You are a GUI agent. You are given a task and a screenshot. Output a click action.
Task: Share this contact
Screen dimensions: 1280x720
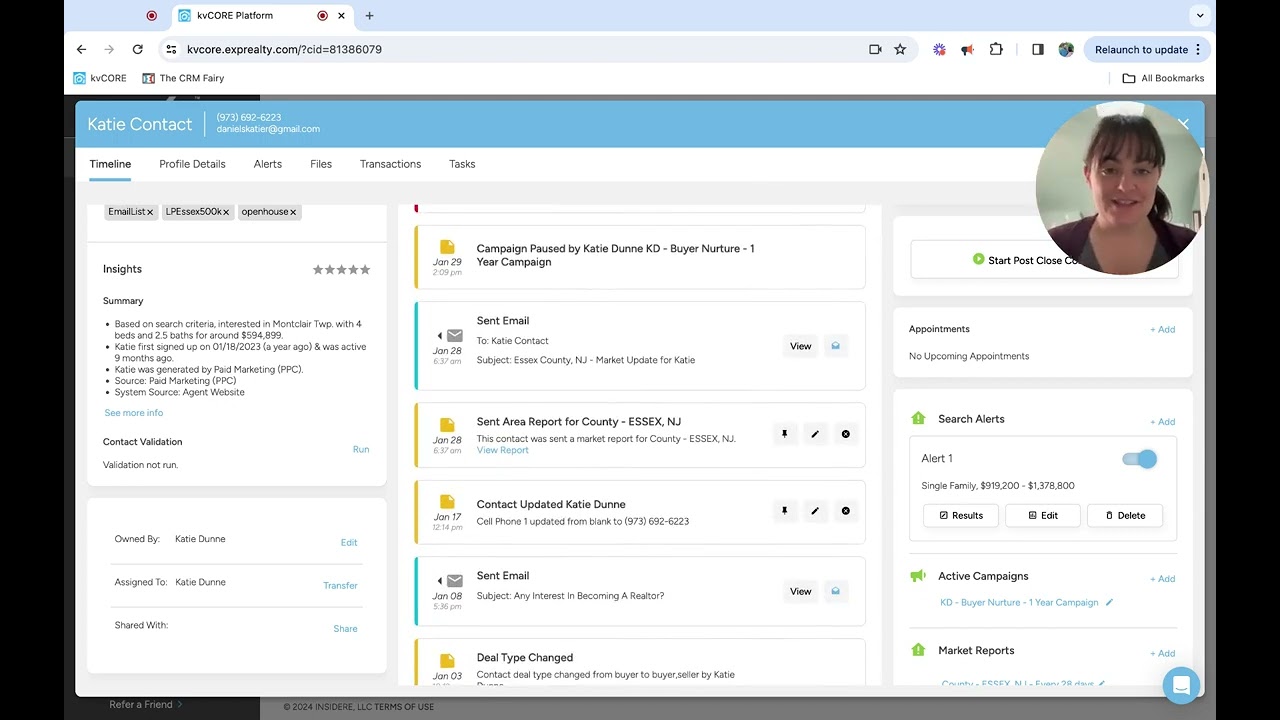point(345,628)
